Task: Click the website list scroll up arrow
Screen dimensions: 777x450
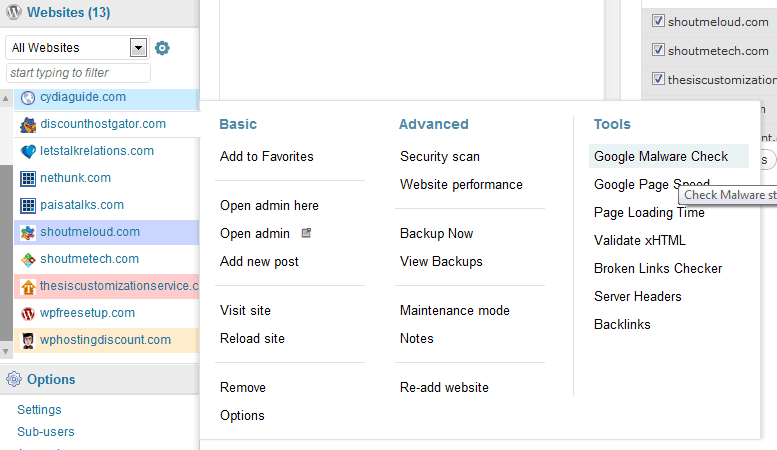Action: [x=5, y=98]
